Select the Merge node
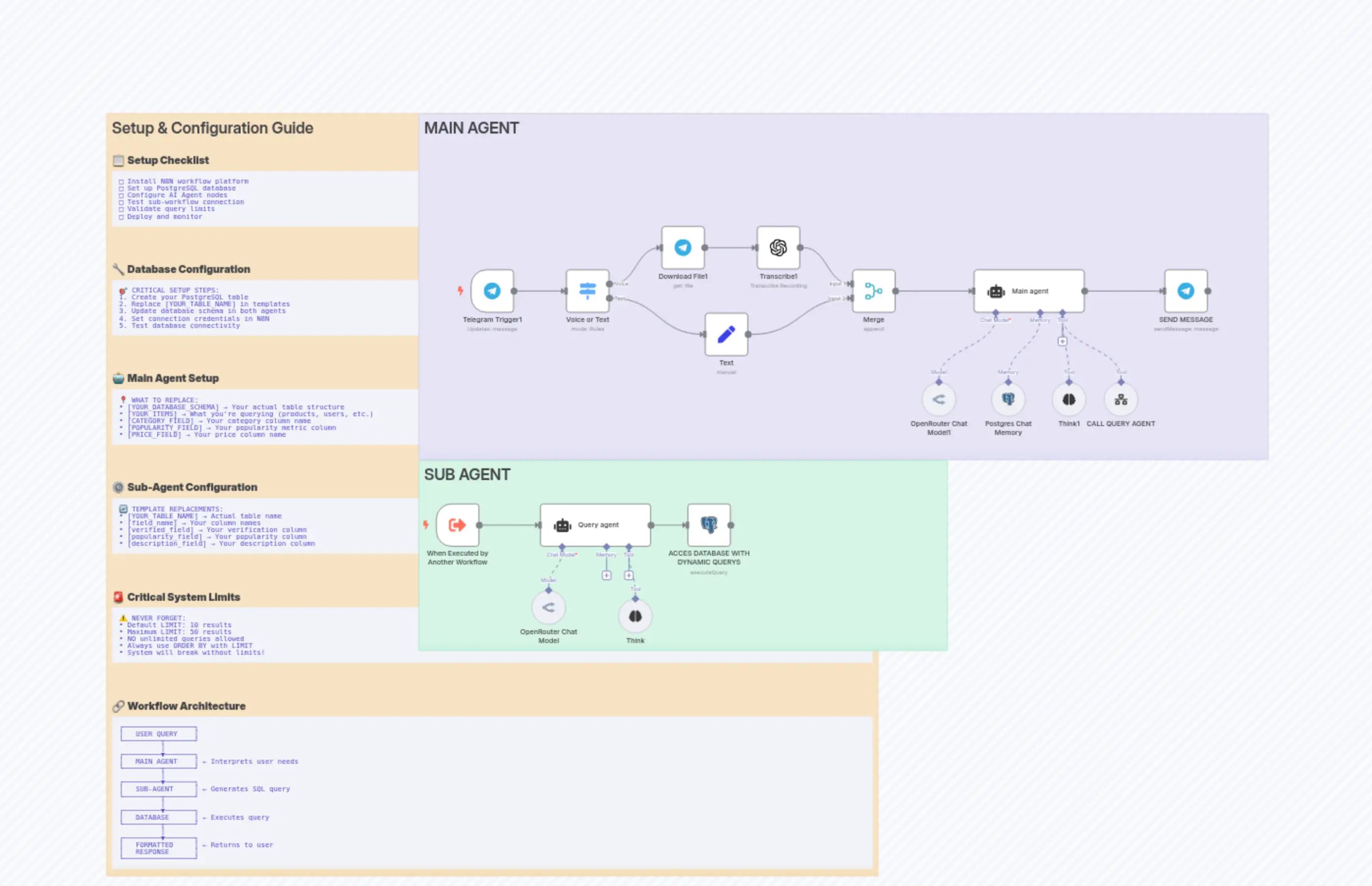 [x=873, y=291]
